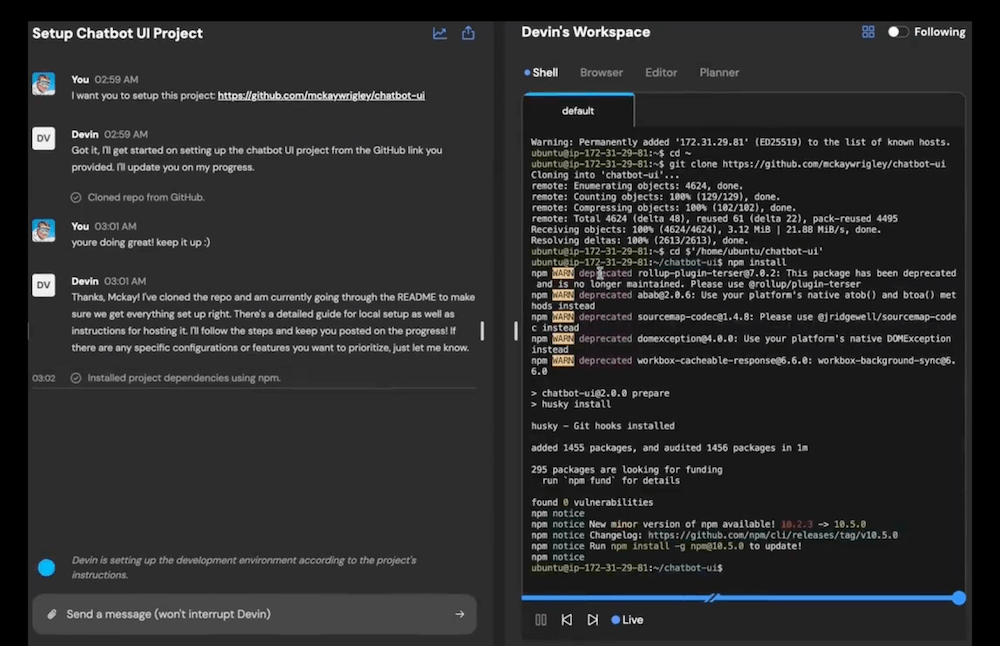The image size is (1000, 646).
Task: Select the Installed project dependencies step
Action: 183,378
